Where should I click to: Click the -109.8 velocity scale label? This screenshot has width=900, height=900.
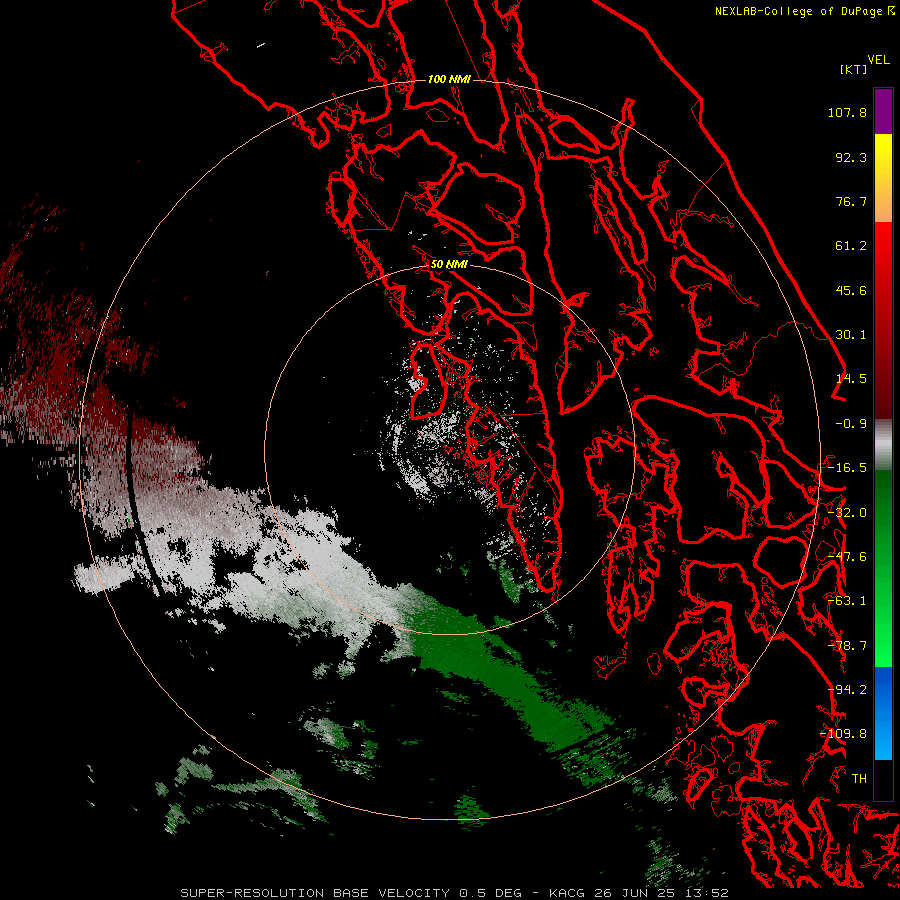coord(844,734)
